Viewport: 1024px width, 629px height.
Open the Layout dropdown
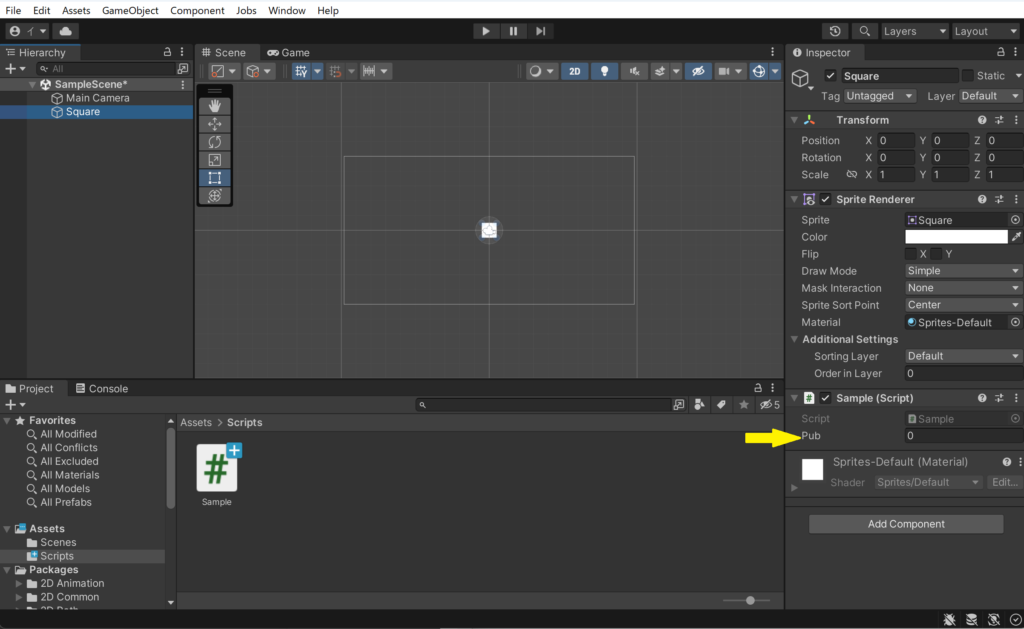pyautogui.click(x=985, y=31)
